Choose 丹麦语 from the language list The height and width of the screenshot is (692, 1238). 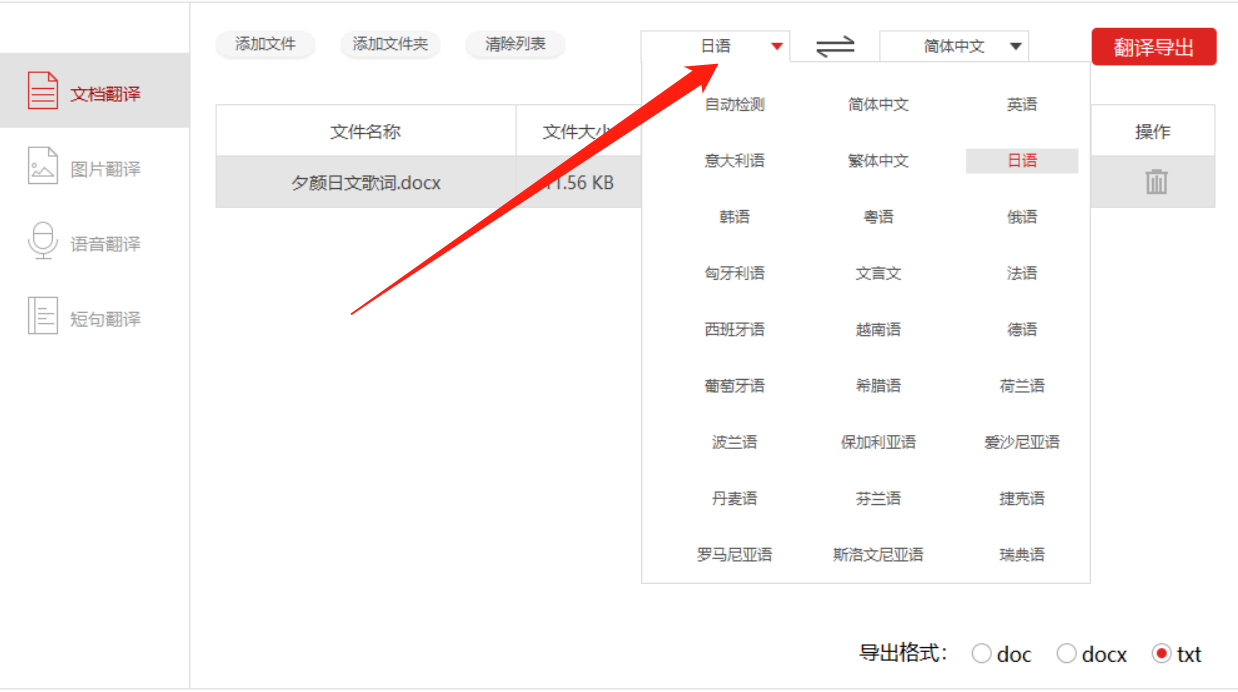tap(734, 498)
